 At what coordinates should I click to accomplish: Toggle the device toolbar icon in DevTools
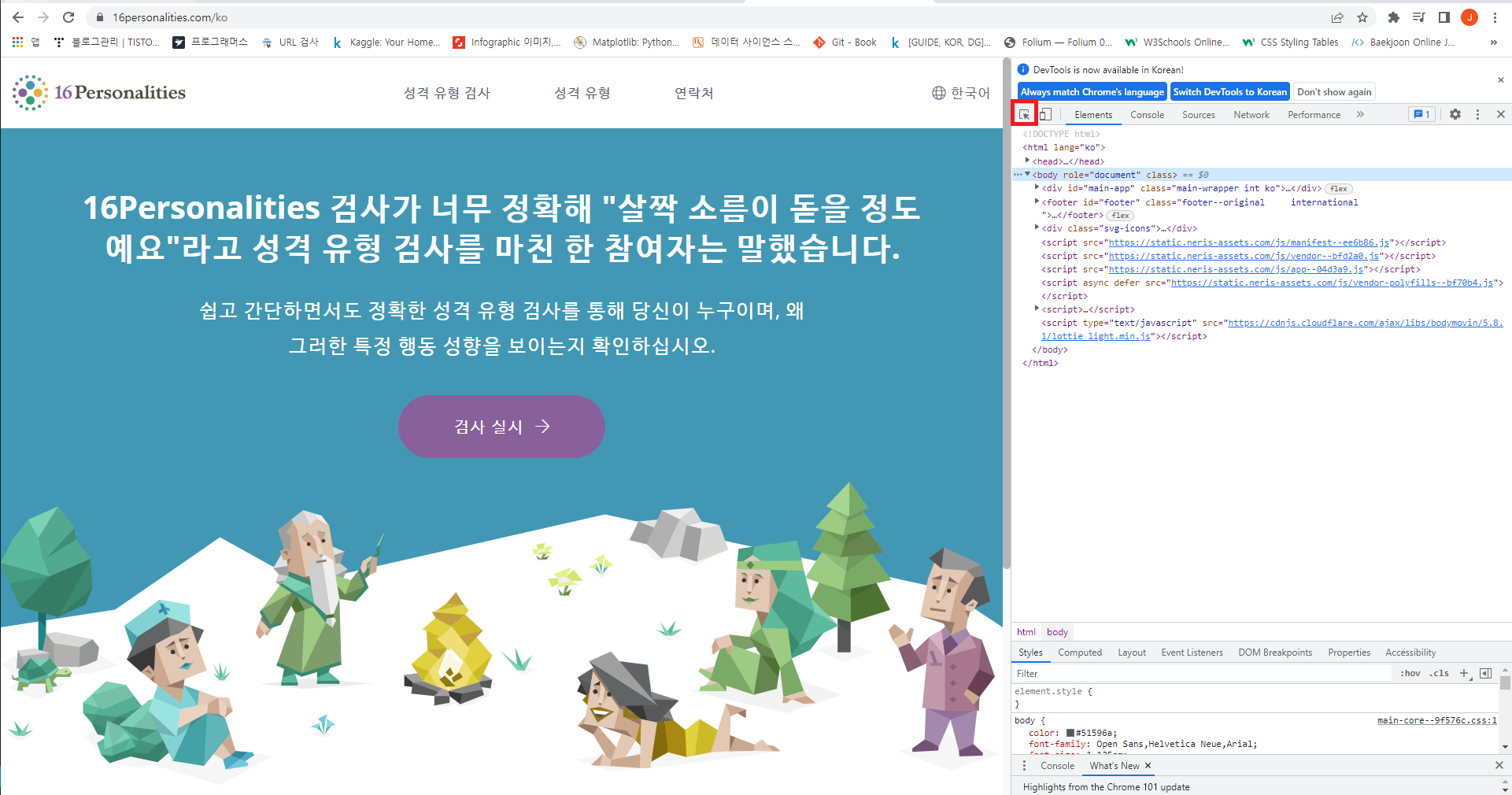(x=1045, y=114)
